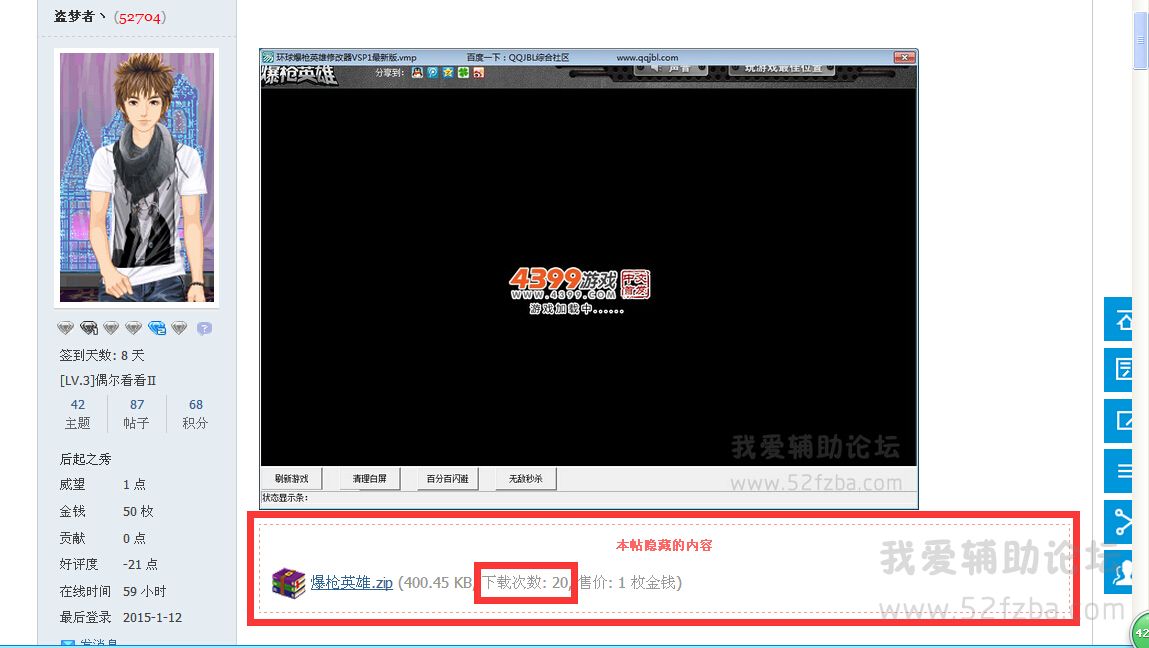Screen dimensions: 1149x648
Task: Click the user's avatar picture
Action: (137, 177)
